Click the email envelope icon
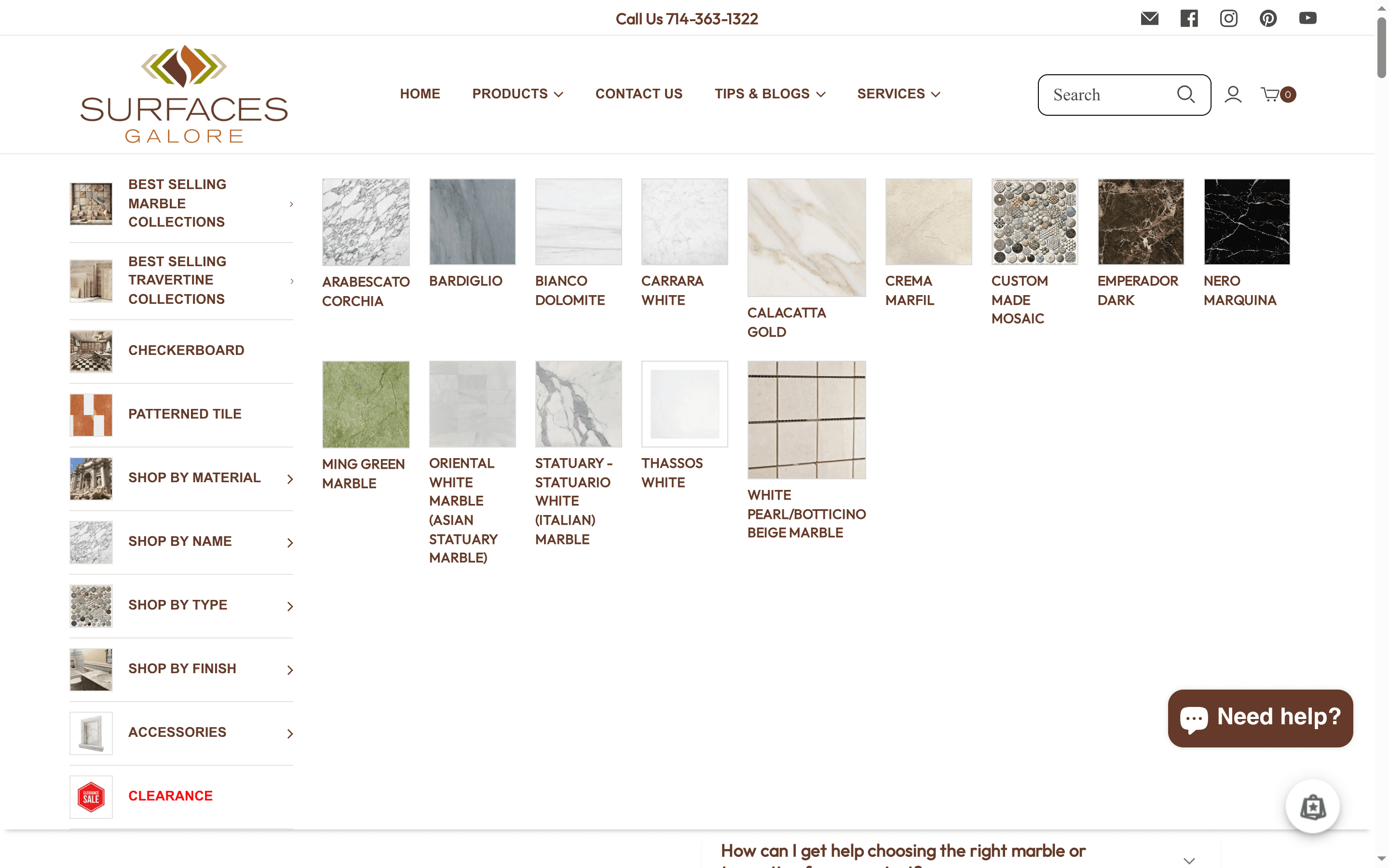 click(x=1150, y=18)
